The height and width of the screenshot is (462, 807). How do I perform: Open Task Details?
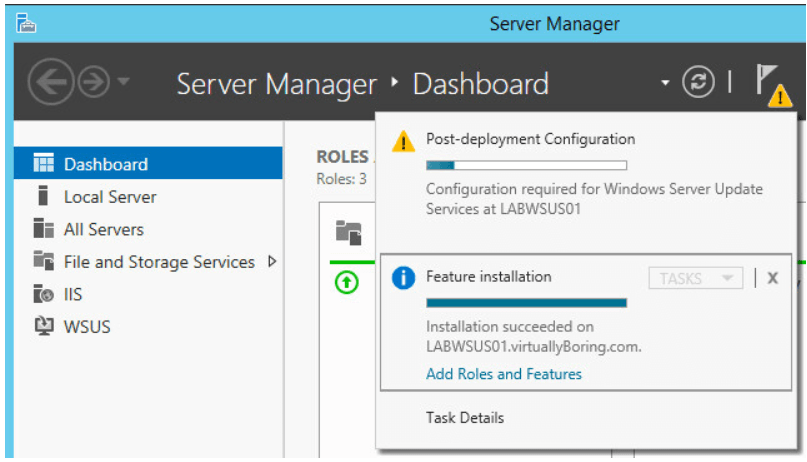click(465, 418)
